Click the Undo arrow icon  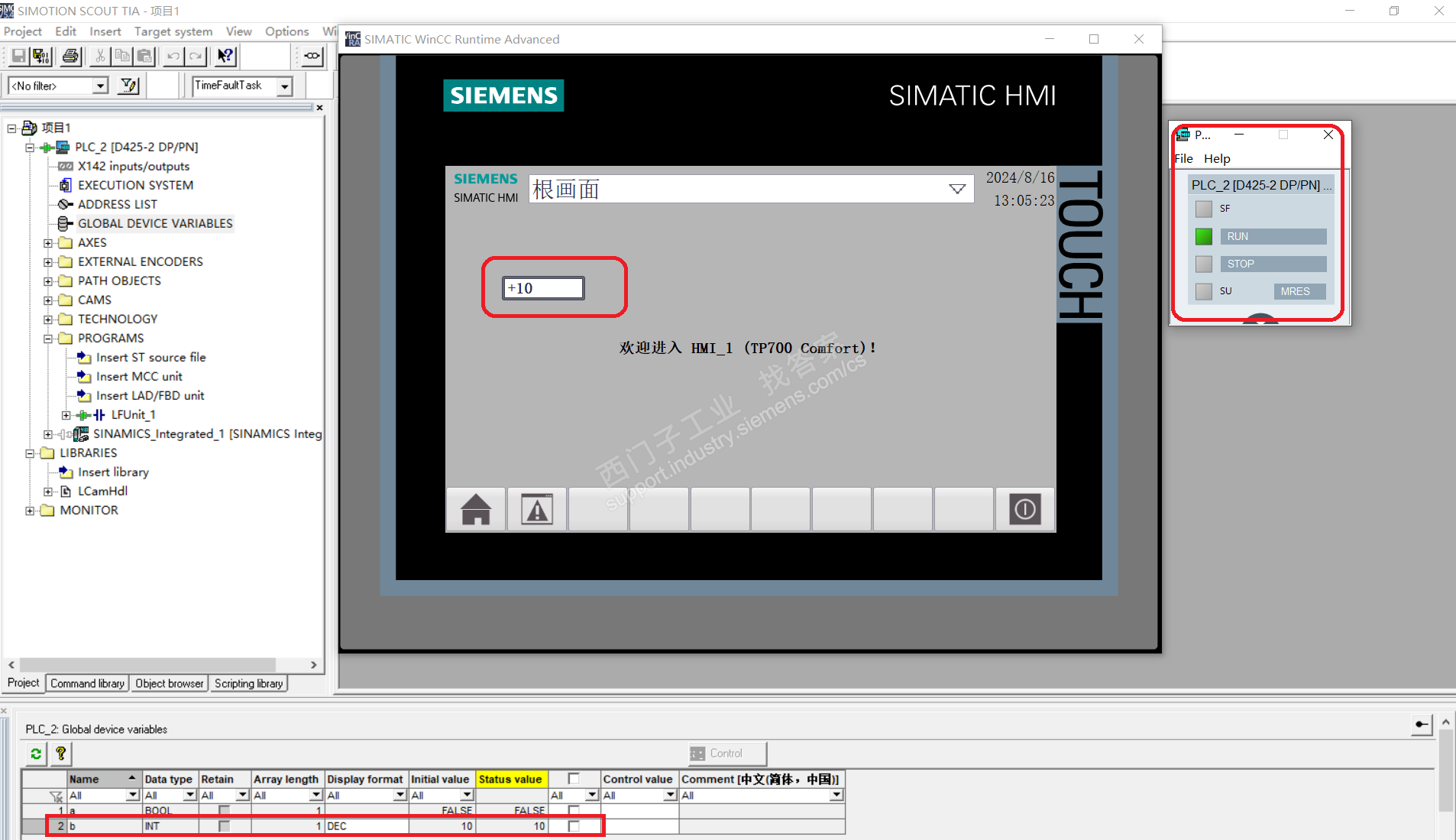pyautogui.click(x=173, y=56)
